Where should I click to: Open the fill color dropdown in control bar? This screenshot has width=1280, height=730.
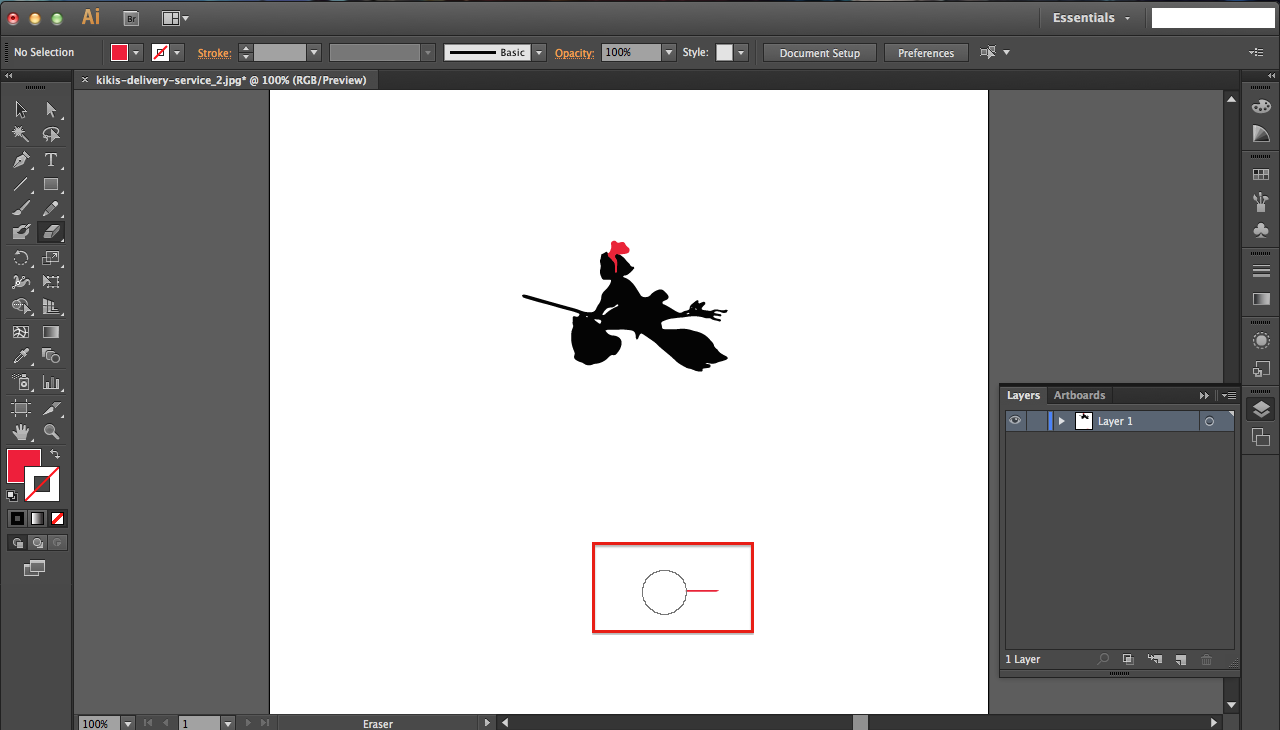(x=136, y=53)
